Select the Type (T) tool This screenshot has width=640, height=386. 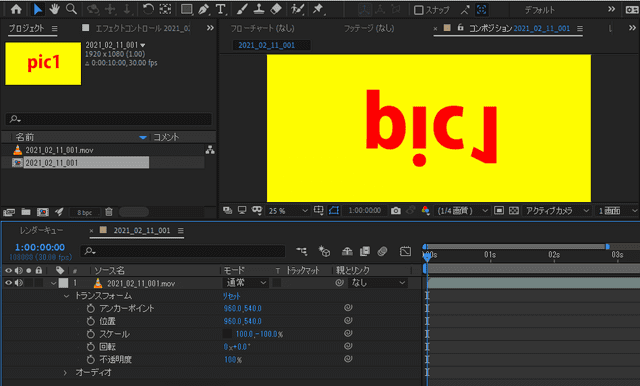pos(220,9)
